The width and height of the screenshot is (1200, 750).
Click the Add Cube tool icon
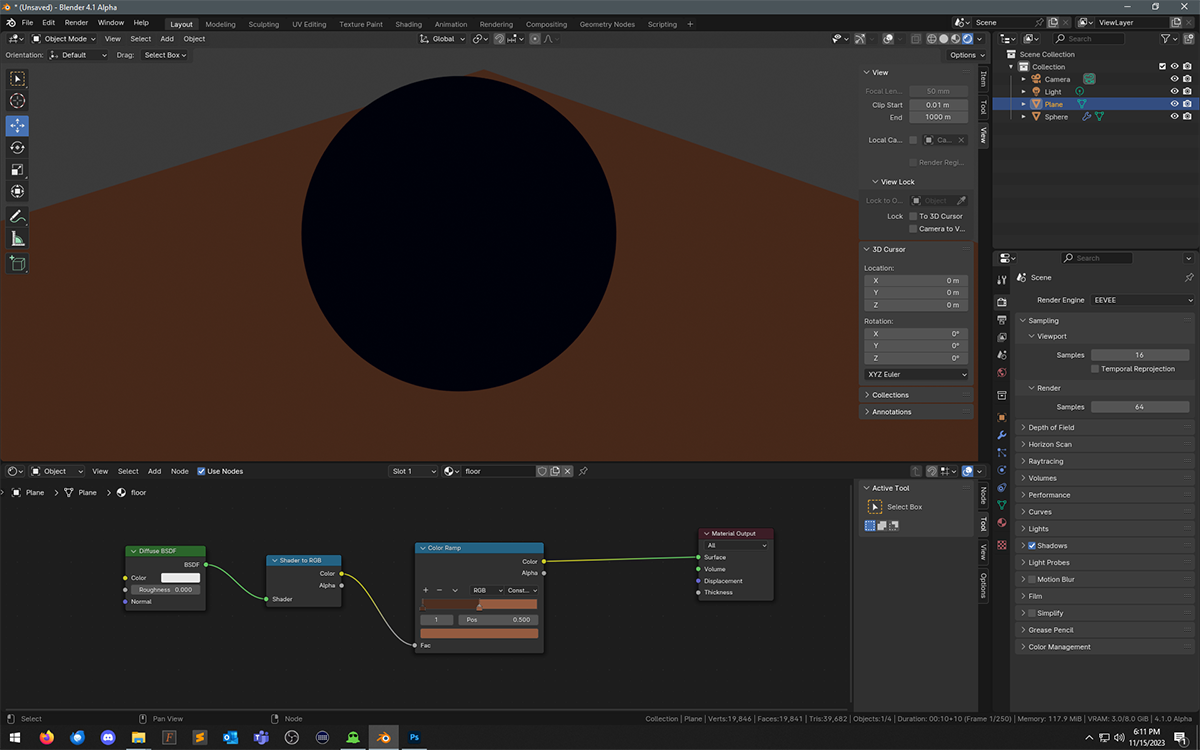click(17, 264)
